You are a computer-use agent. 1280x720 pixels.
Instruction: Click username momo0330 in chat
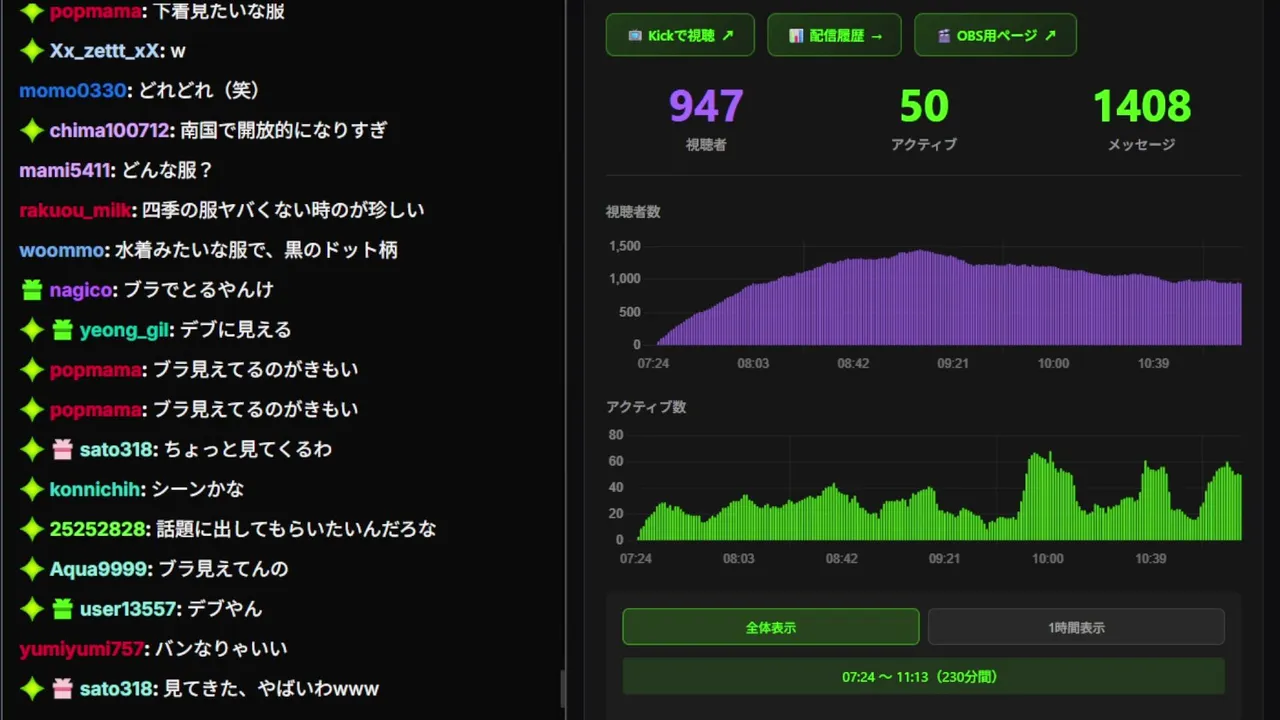click(x=73, y=90)
